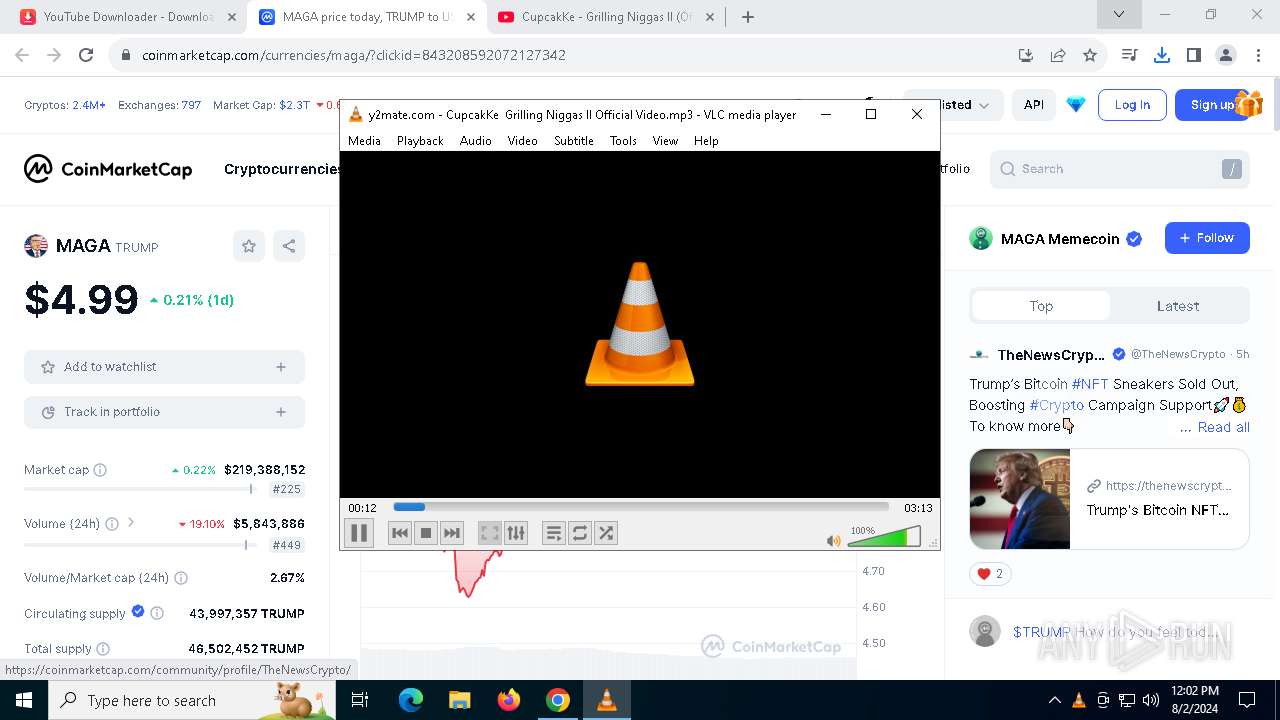The image size is (1280, 720).
Task: Show hidden system tray icons
Action: tap(1054, 700)
